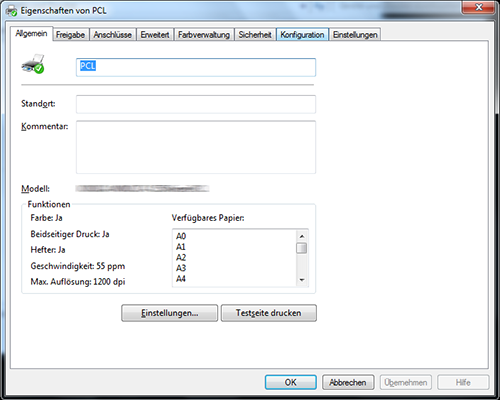Select A2 in available paper list
This screenshot has width=500, height=400.
tap(181, 258)
